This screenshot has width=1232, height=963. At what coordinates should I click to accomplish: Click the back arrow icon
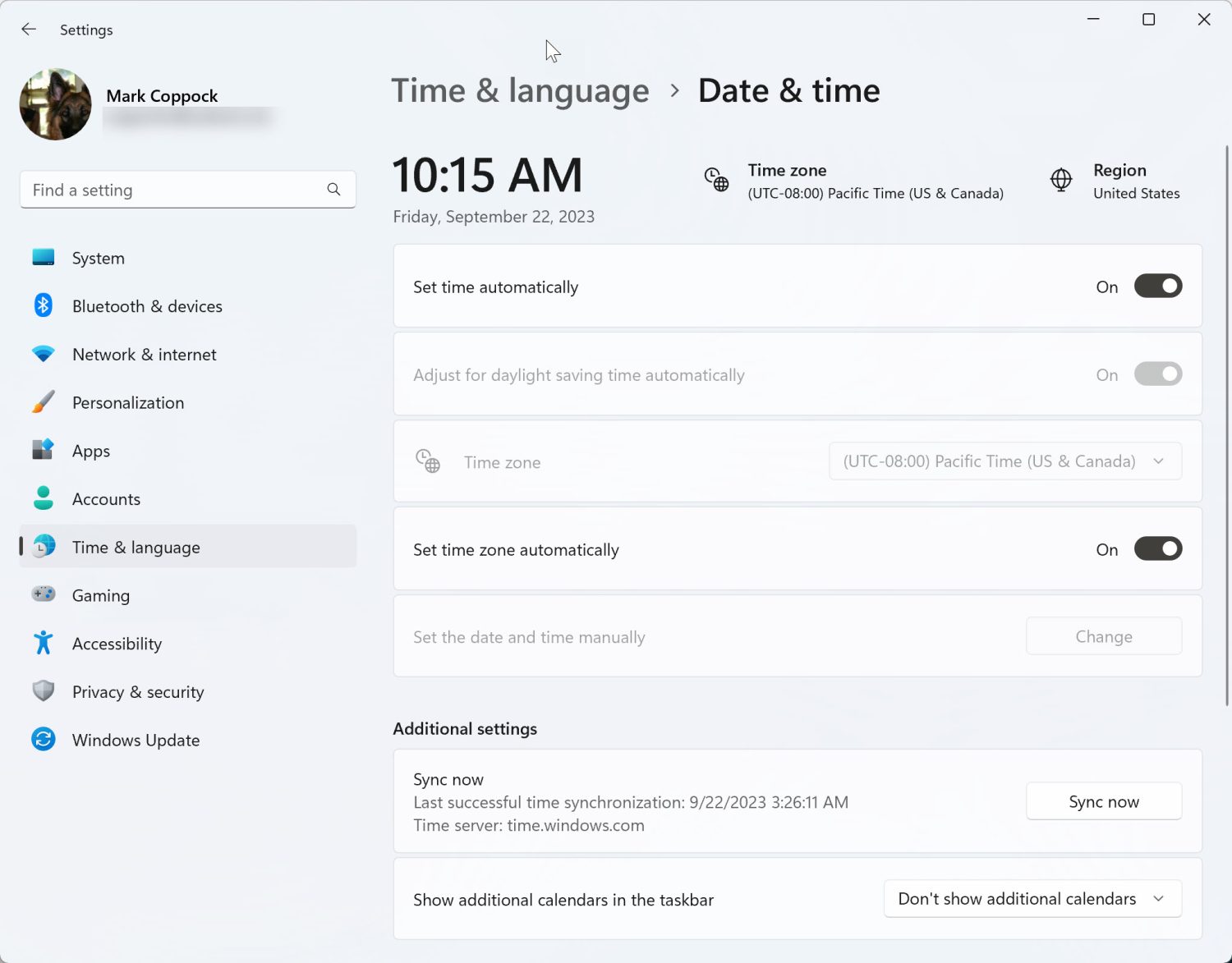[29, 30]
